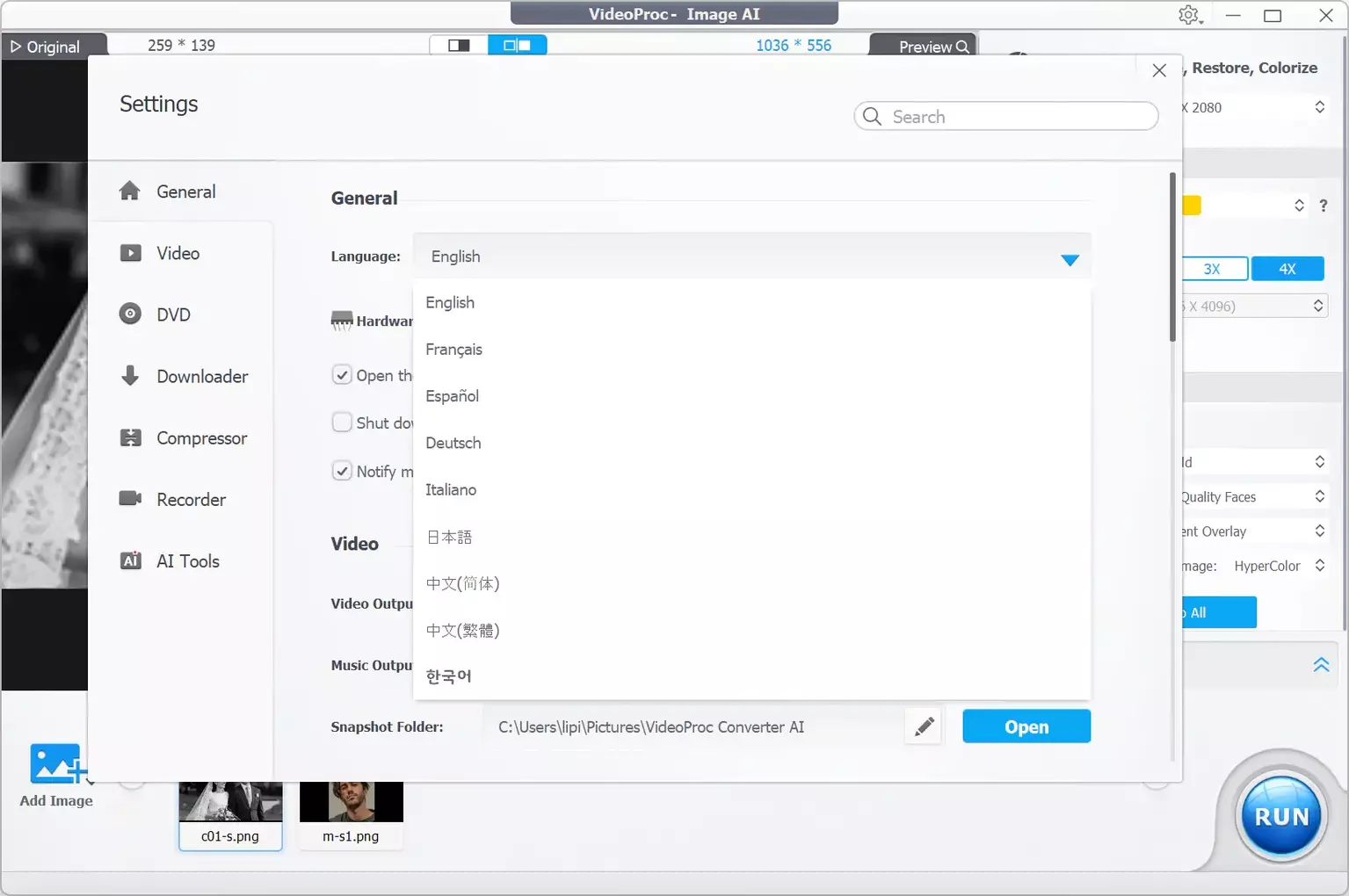
Task: Click the blue 'All' button
Action: click(x=1220, y=612)
